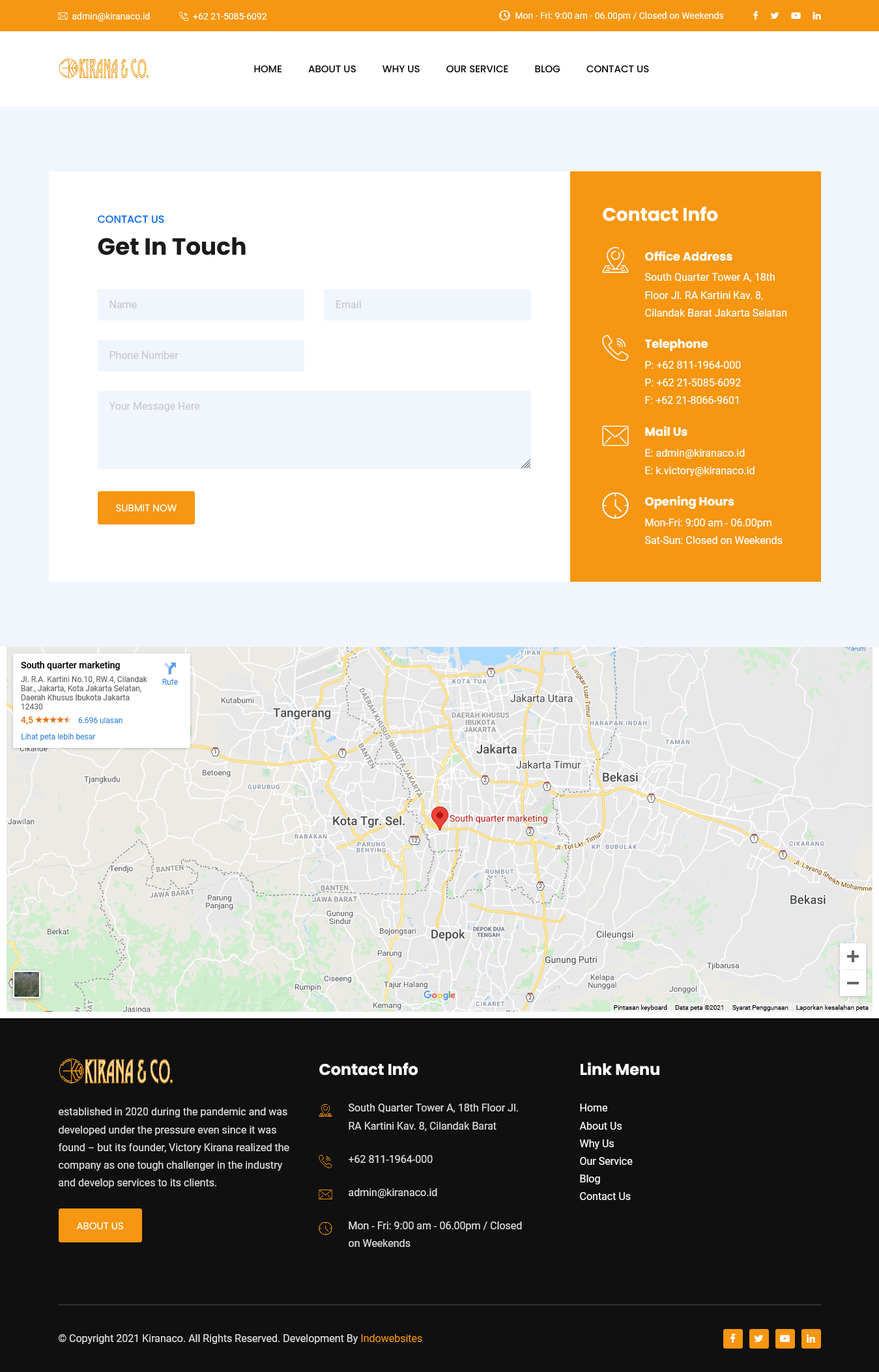This screenshot has width=879, height=1372.
Task: Click the South quarter marketing map label
Action: (x=498, y=818)
